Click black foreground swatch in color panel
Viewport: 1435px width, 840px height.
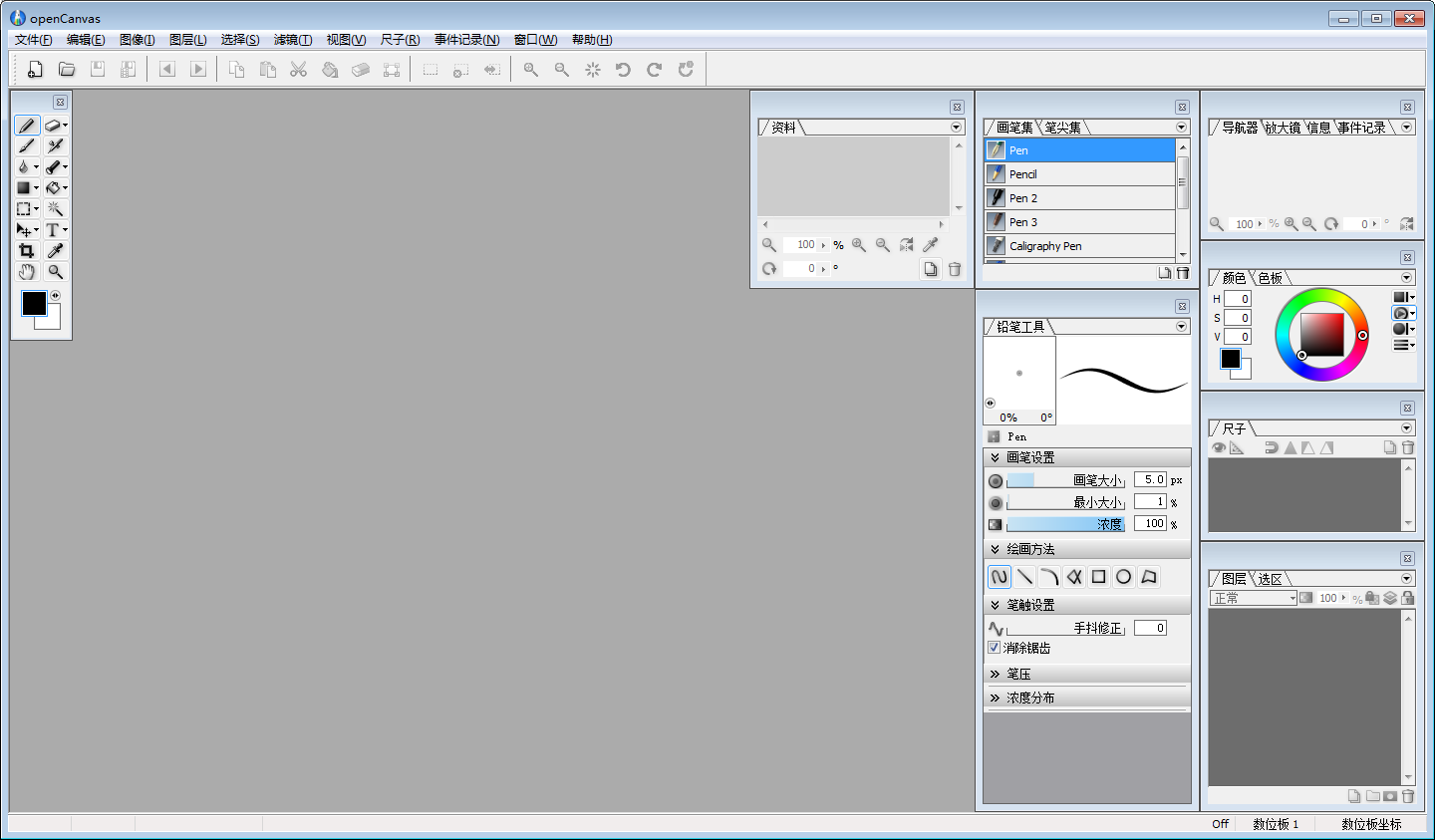pyautogui.click(x=1231, y=359)
